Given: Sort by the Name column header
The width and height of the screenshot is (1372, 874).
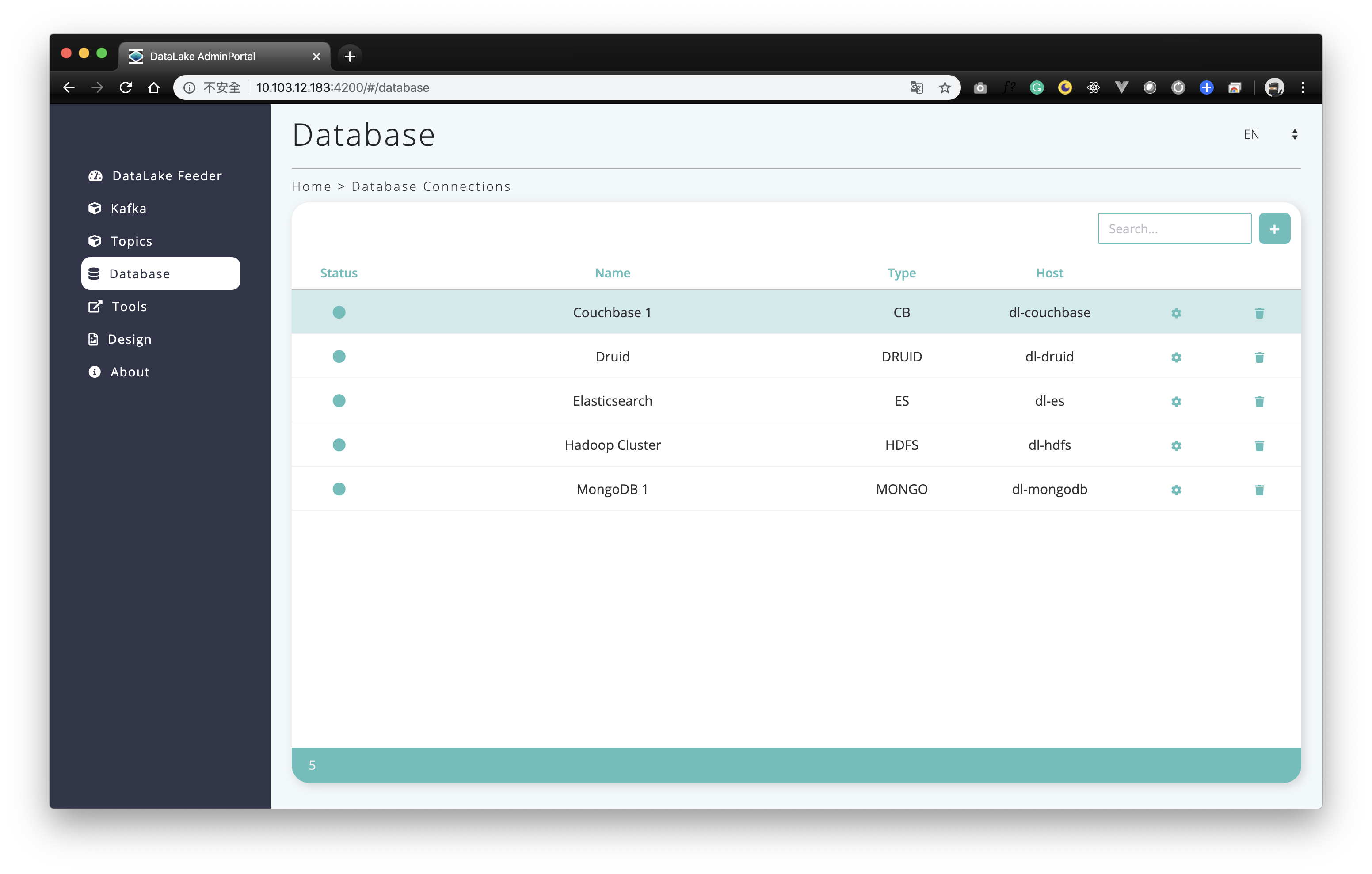Looking at the screenshot, I should [x=613, y=273].
